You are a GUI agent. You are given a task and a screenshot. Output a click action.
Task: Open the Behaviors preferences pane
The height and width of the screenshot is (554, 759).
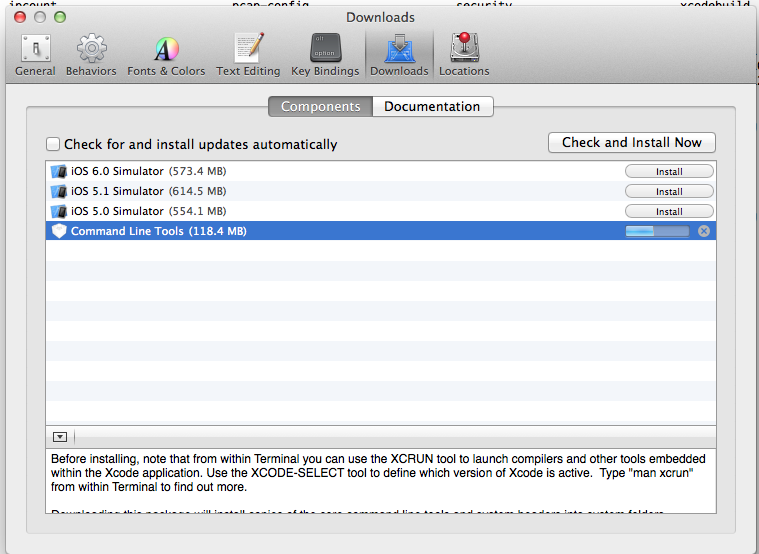[91, 55]
